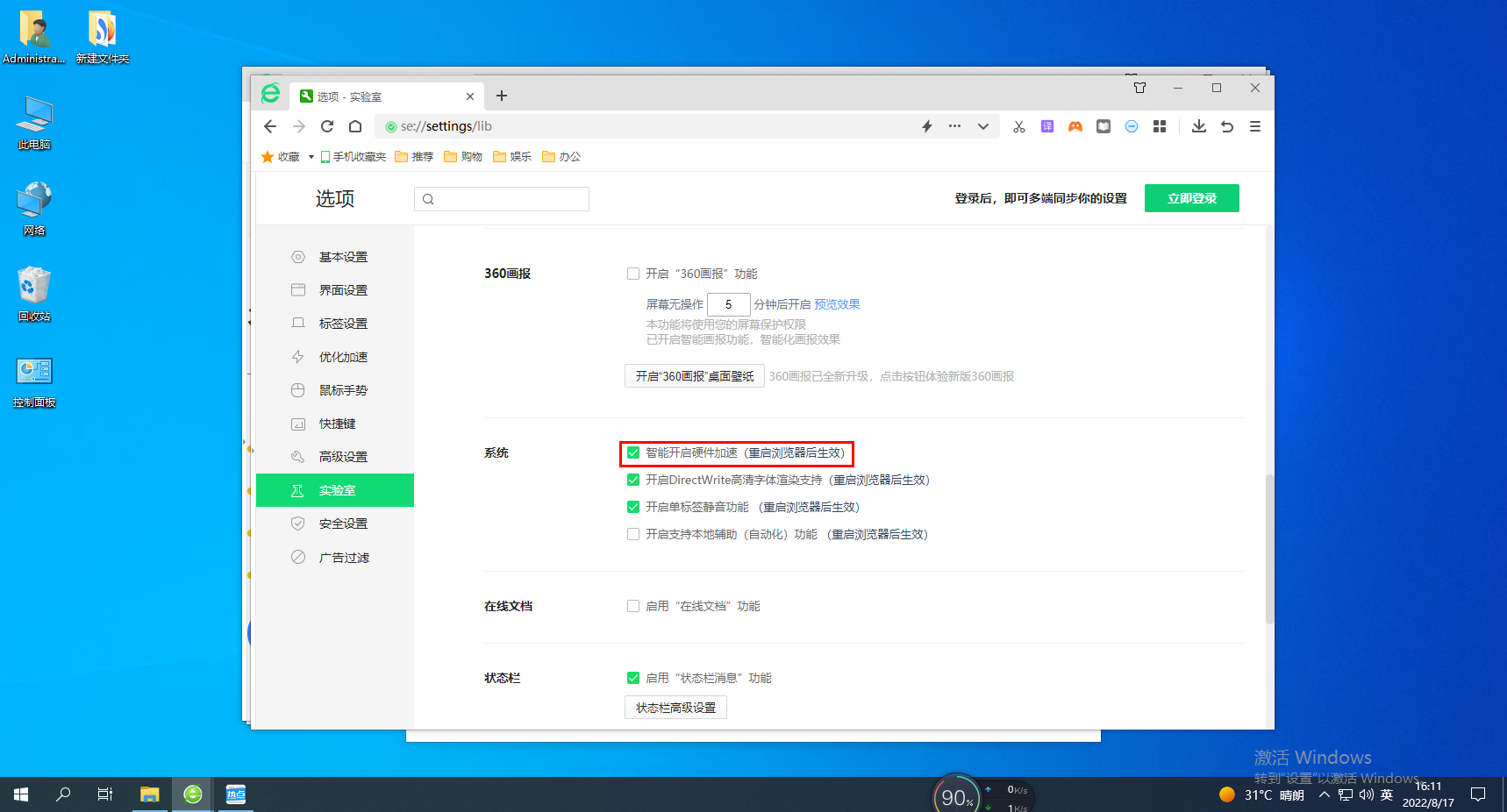Click the 360 browser logo icon

tap(271, 94)
